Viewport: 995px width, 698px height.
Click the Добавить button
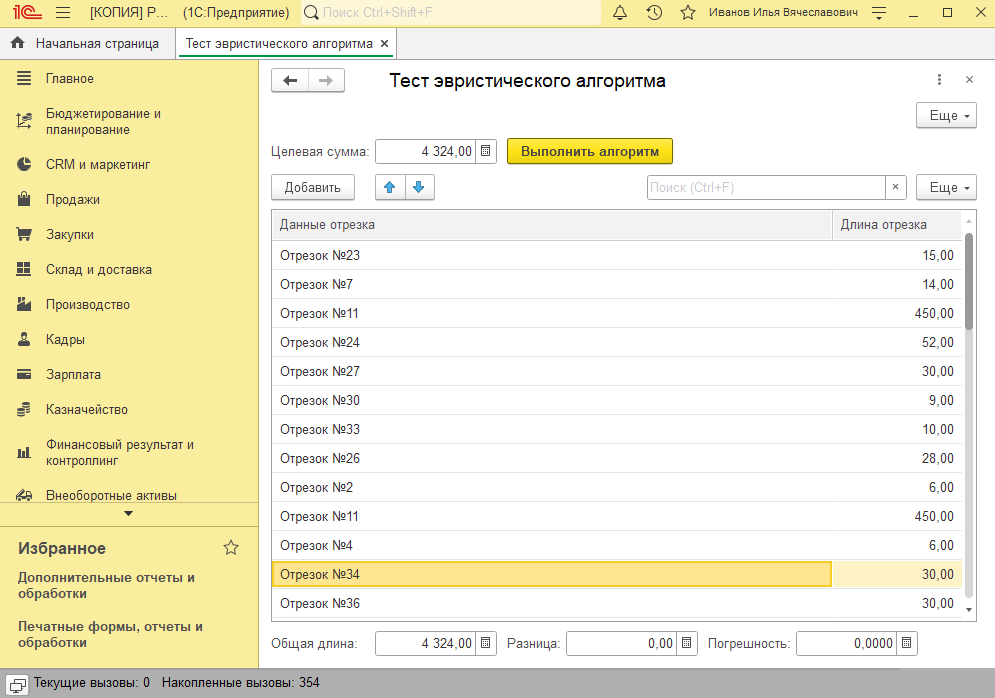[x=312, y=187]
